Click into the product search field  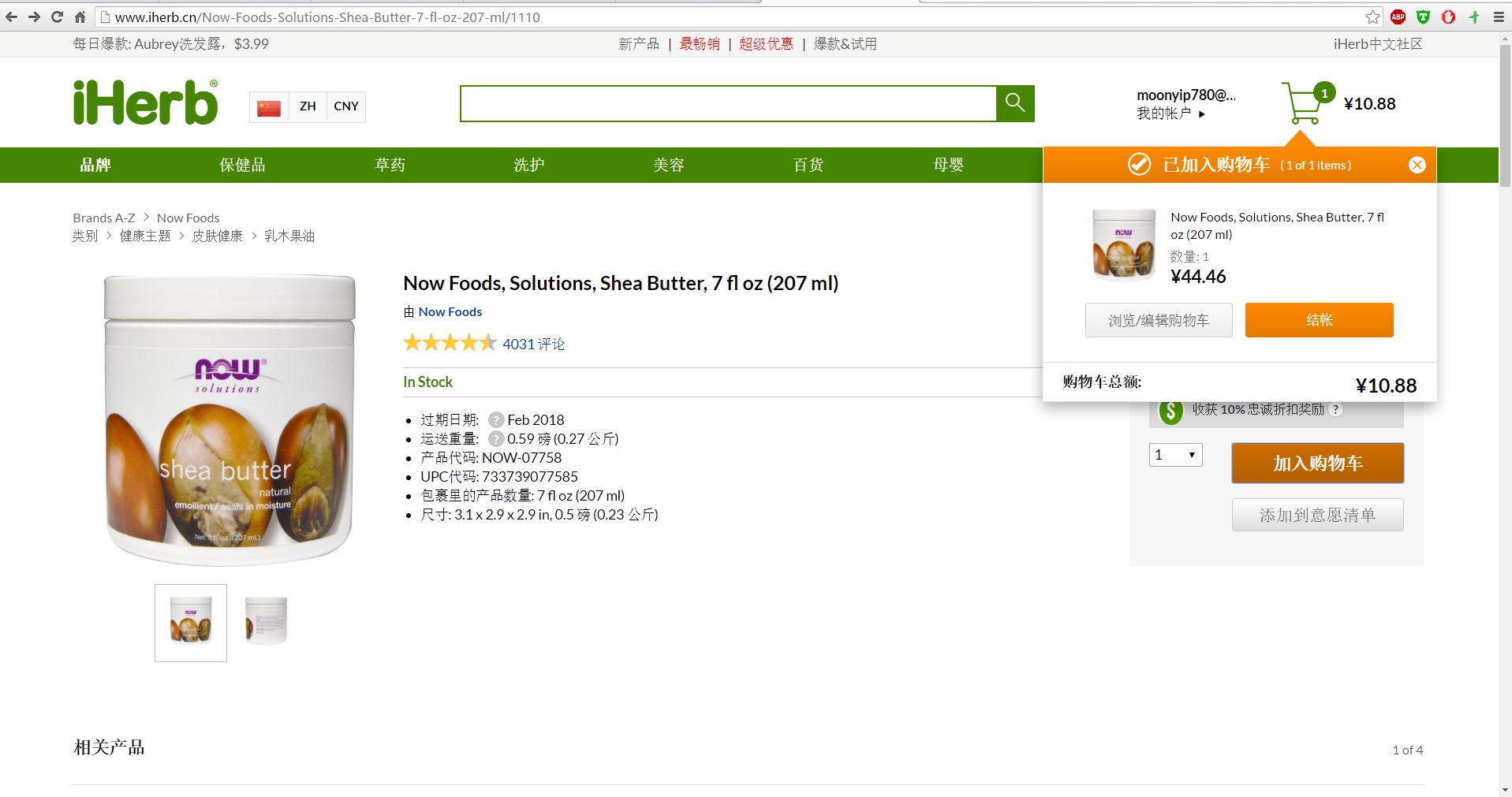click(x=727, y=103)
